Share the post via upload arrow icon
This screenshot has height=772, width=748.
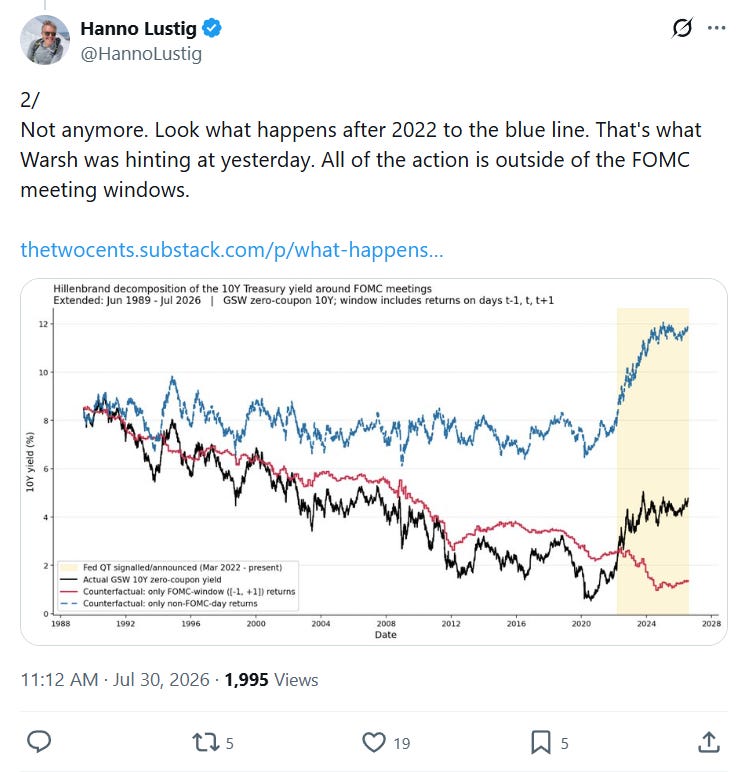[x=709, y=742]
